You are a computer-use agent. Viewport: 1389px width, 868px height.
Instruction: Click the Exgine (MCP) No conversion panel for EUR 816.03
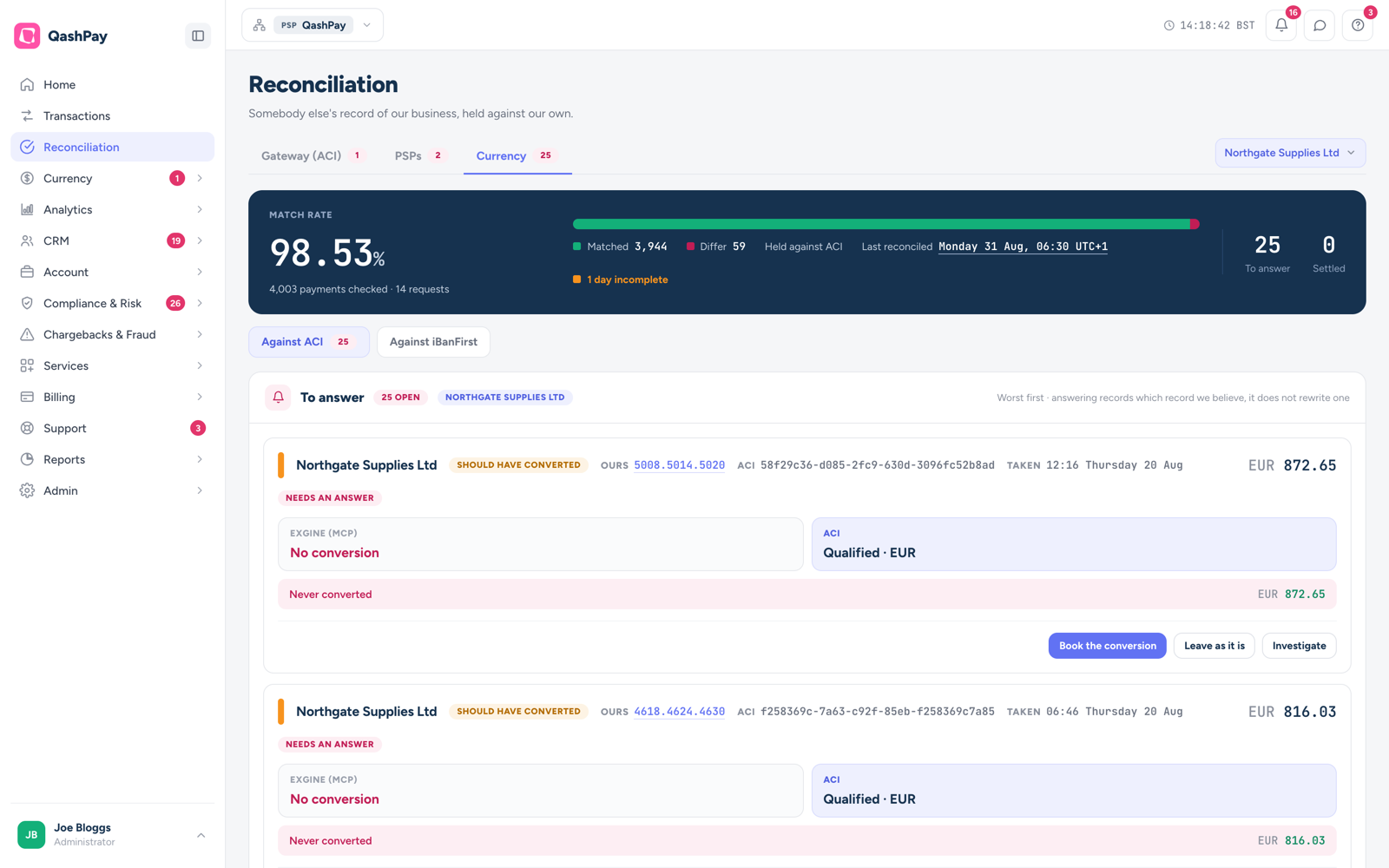click(x=541, y=791)
